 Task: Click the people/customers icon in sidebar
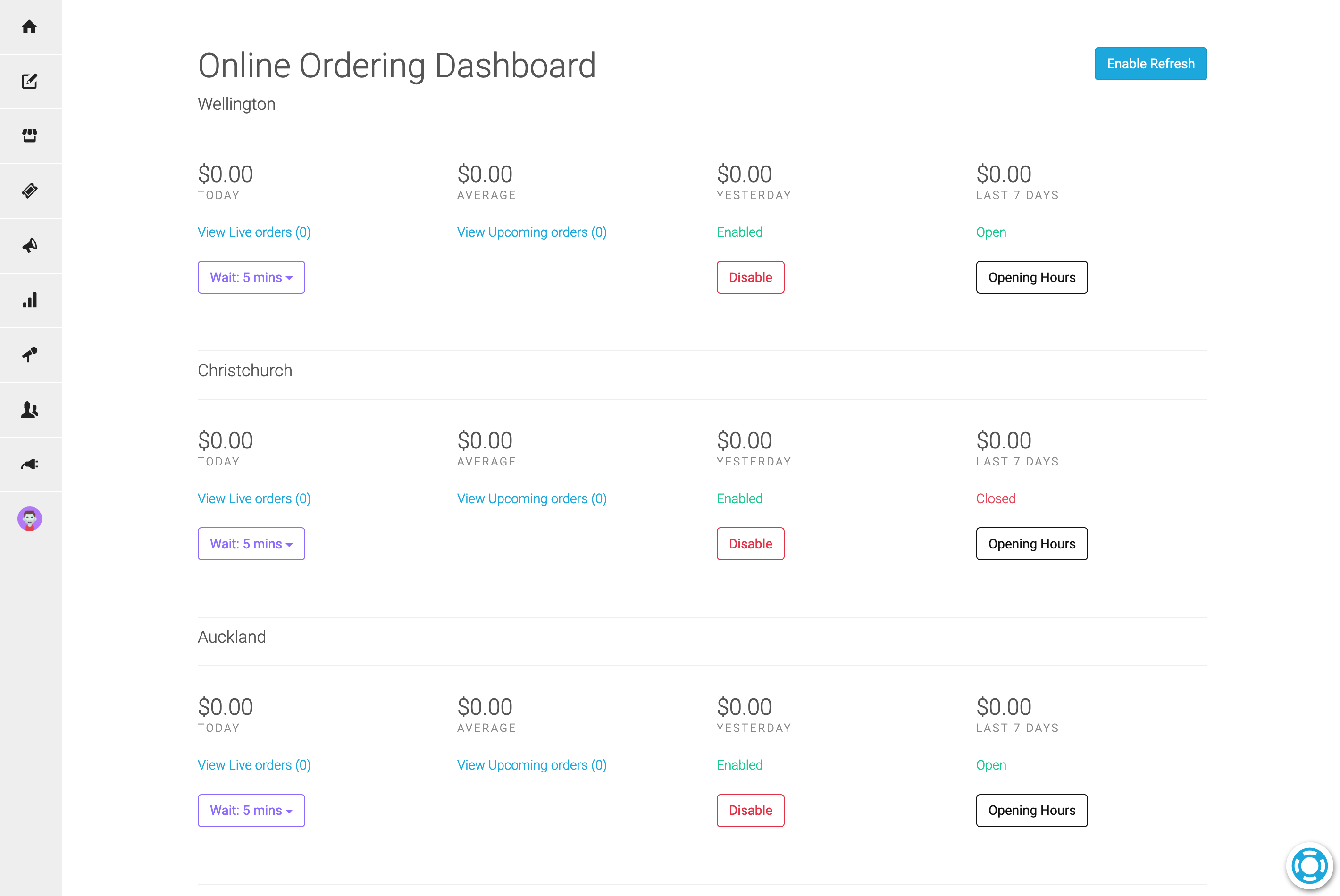[x=30, y=409]
